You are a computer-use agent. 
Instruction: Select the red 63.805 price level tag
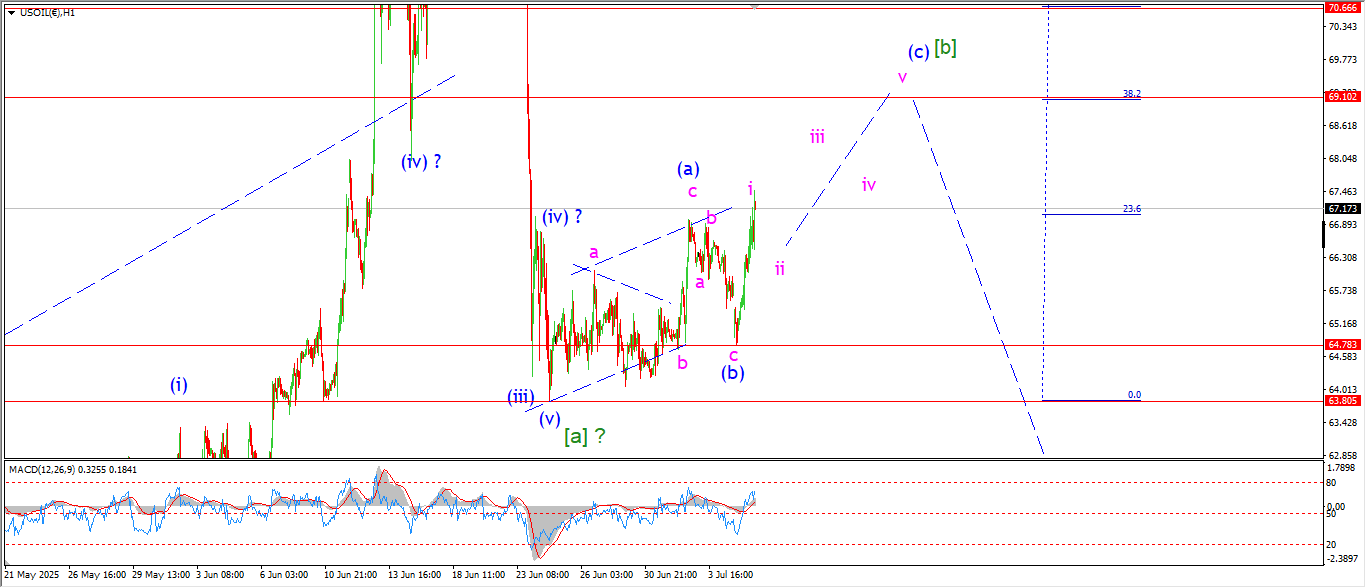[1340, 401]
